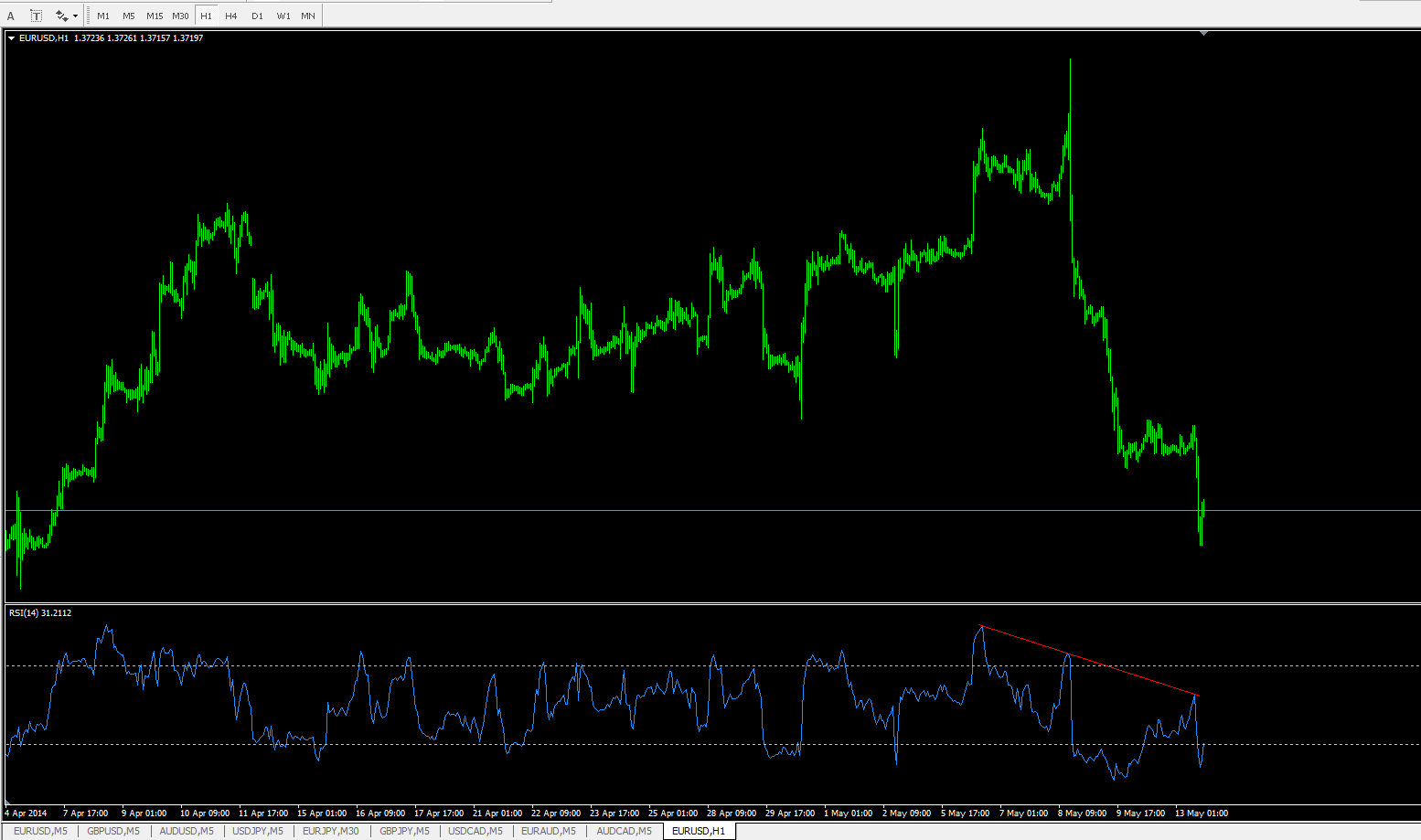Viewport: 1421px width, 840px height.
Task: Open the USDCAD,M5 chart tab
Action: [x=475, y=831]
